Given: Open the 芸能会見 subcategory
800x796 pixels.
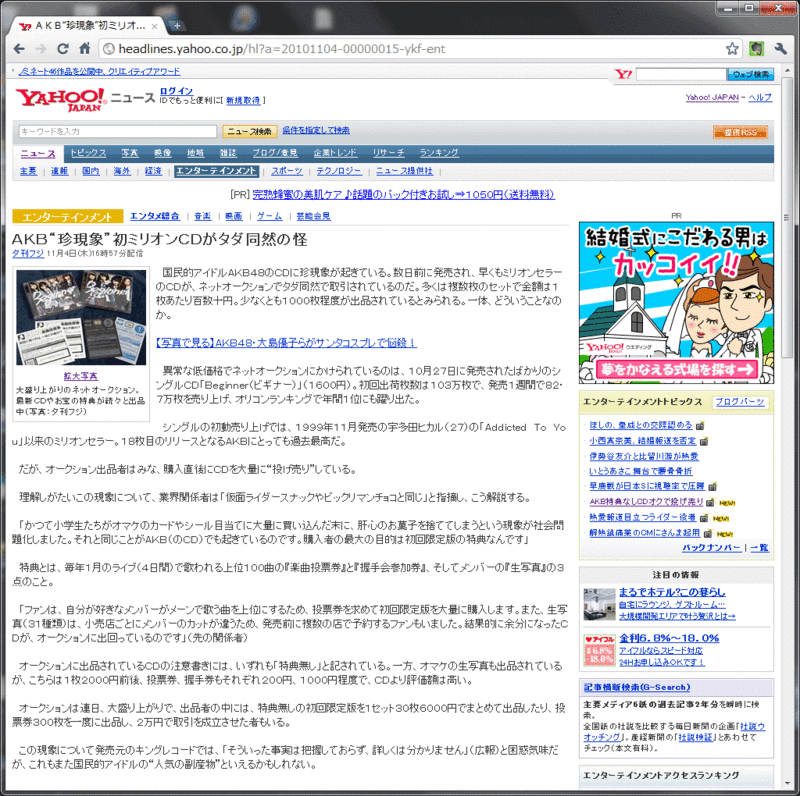Looking at the screenshot, I should click(x=313, y=216).
